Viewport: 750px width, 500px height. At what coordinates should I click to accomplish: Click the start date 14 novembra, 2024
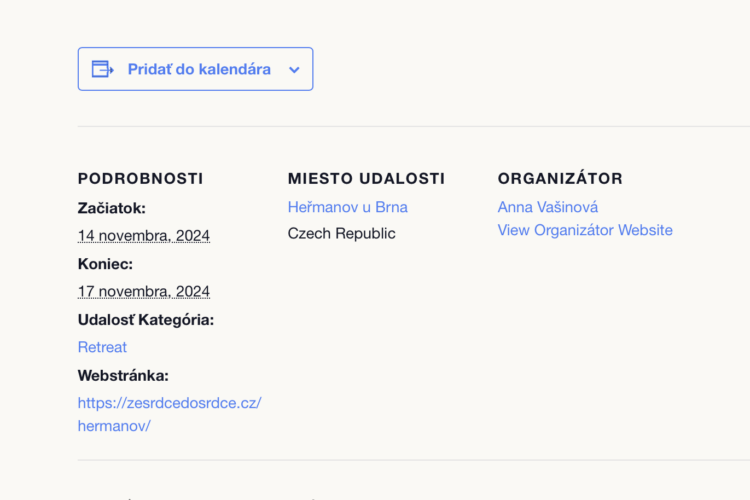click(144, 236)
